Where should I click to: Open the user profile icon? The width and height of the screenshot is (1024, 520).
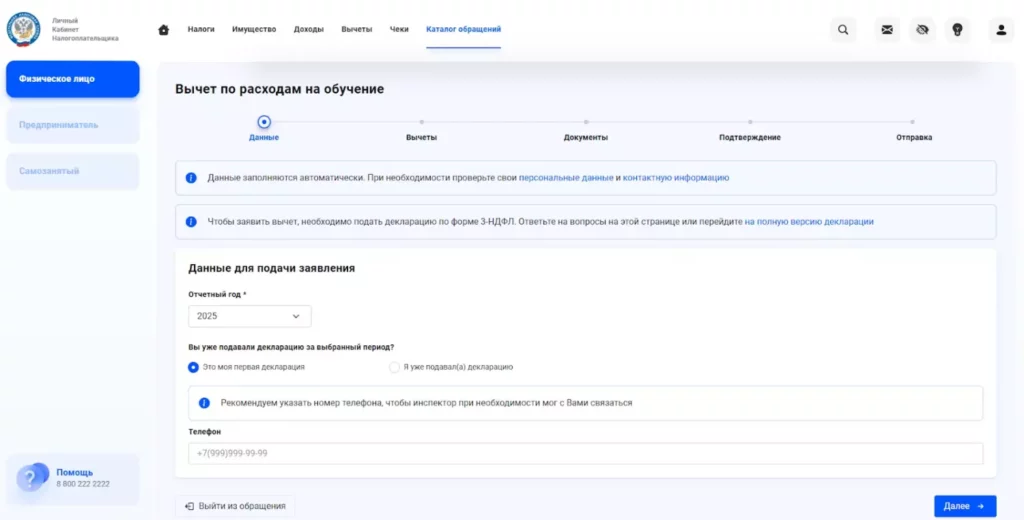1000,30
